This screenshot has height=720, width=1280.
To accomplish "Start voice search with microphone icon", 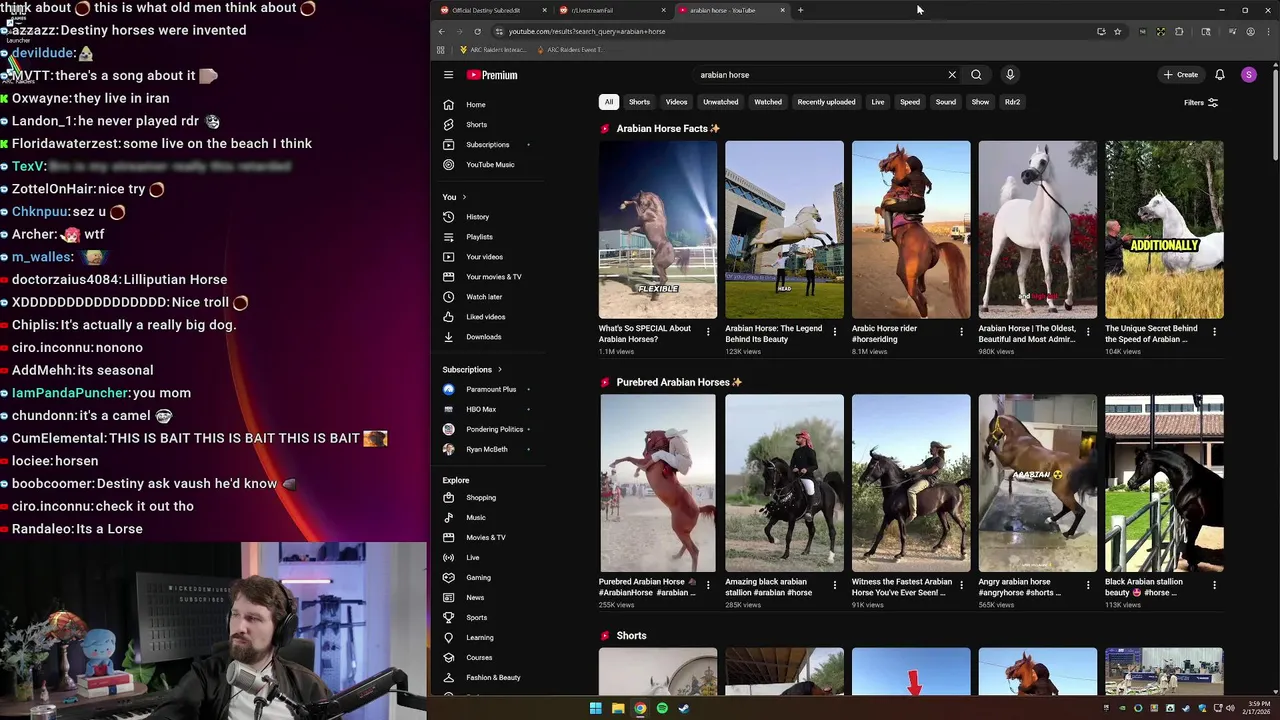I will click(1010, 75).
